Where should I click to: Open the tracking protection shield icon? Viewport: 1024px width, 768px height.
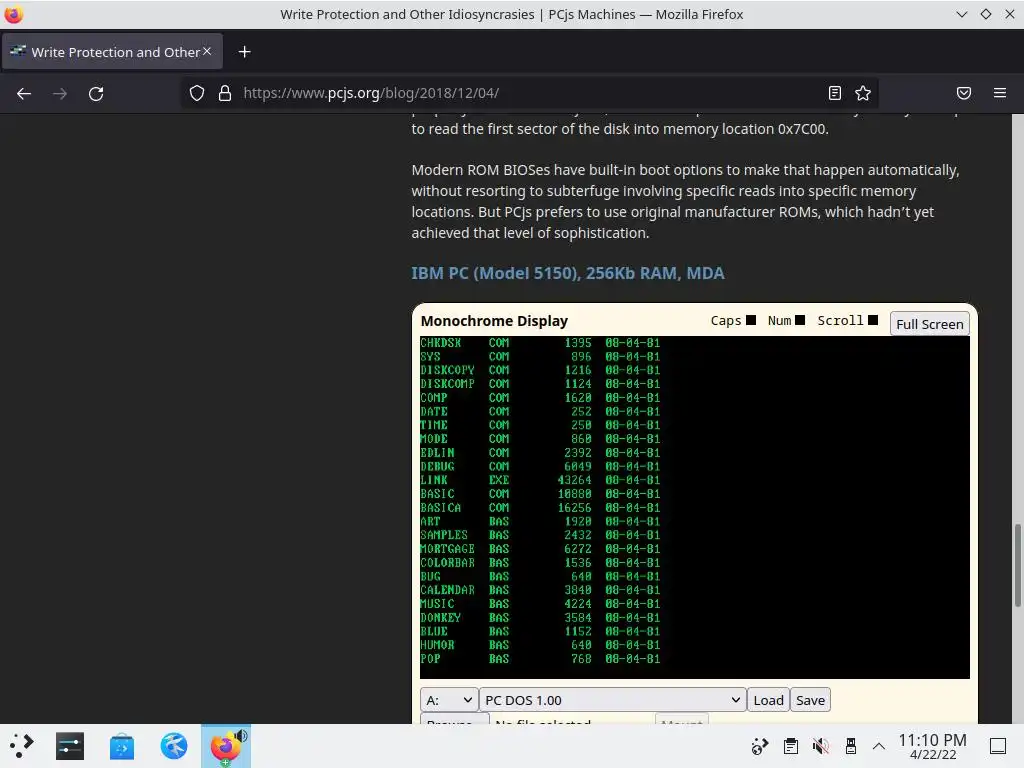pos(197,93)
